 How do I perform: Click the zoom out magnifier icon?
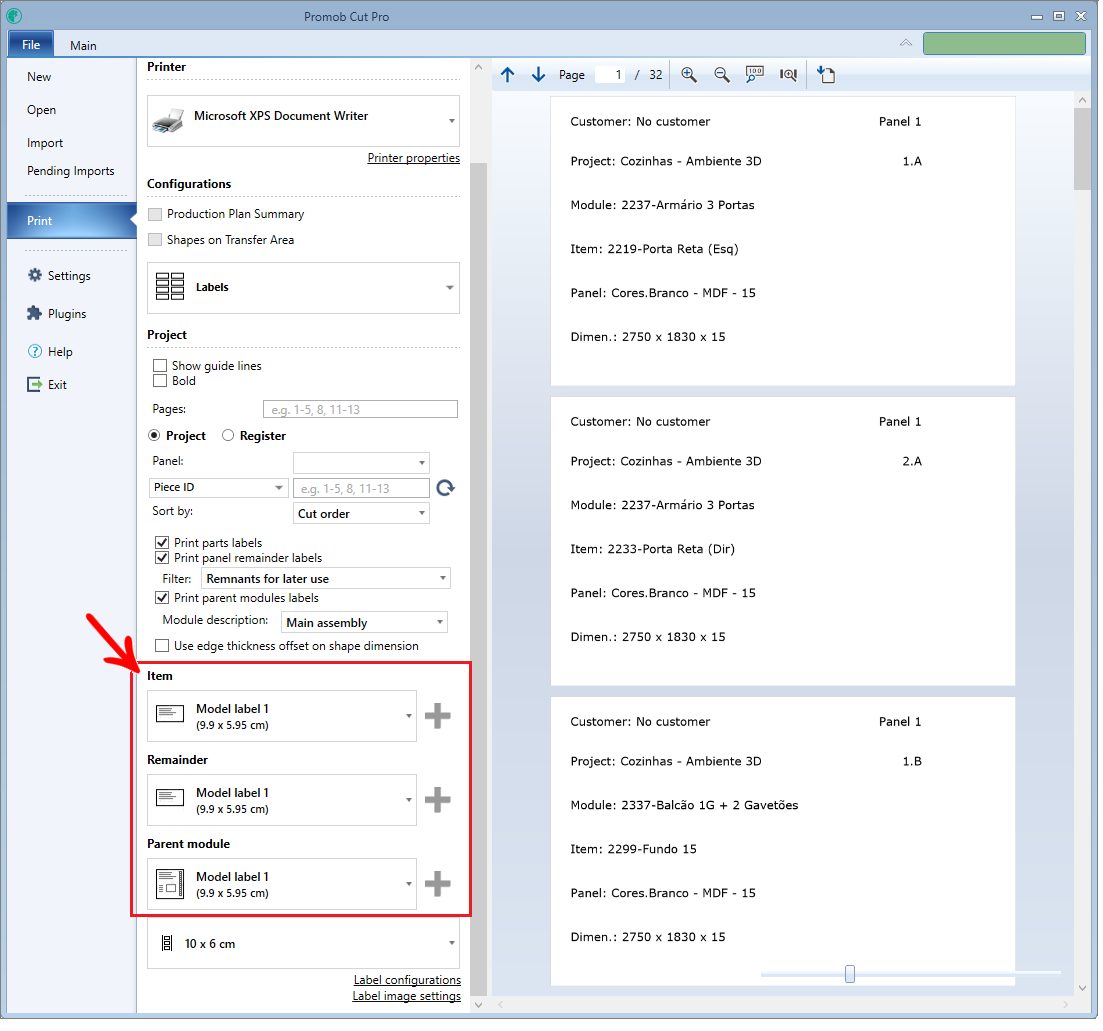721,75
